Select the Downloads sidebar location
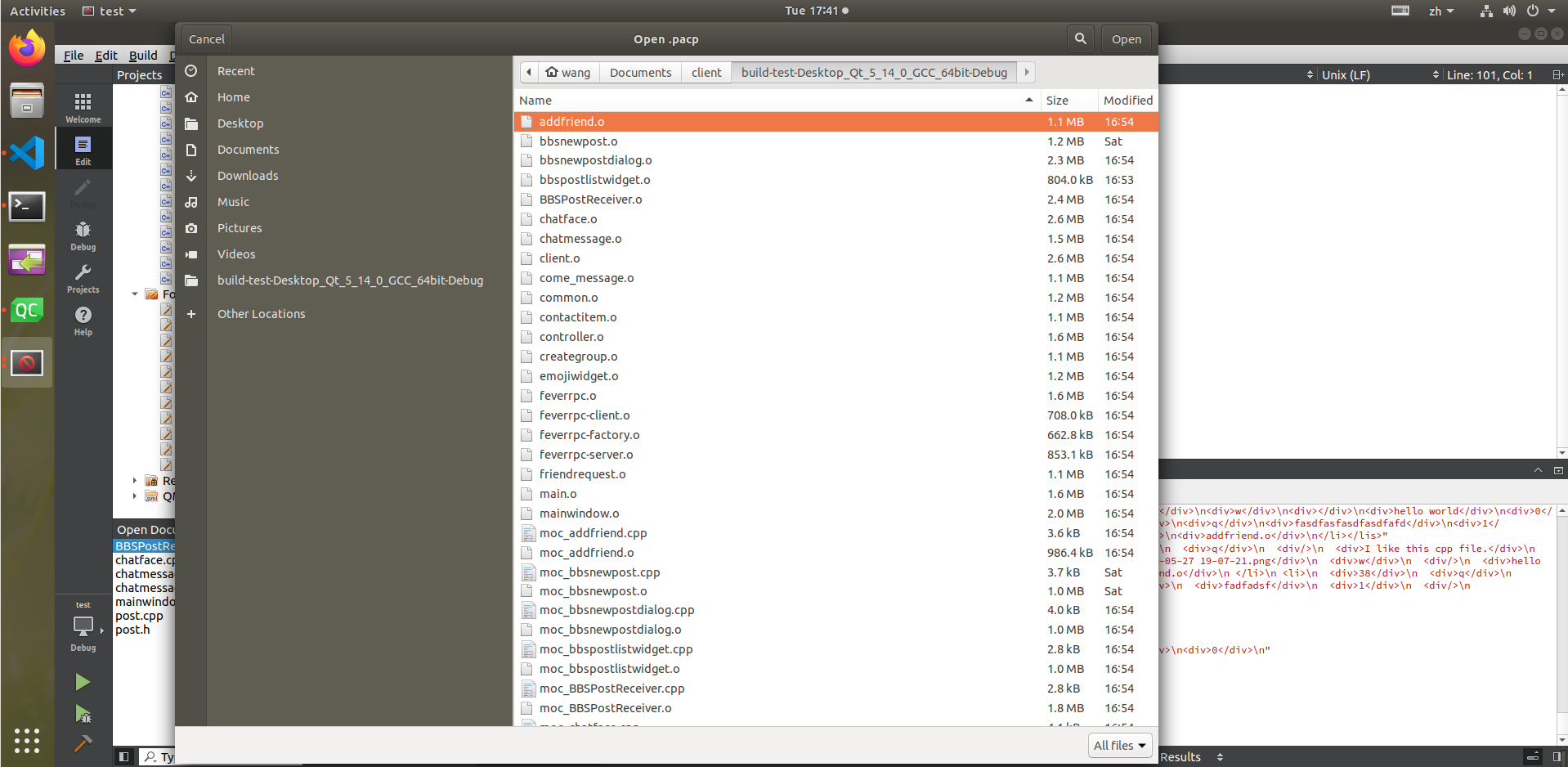Screen dimensions: 1568x767 pyautogui.click(x=248, y=176)
